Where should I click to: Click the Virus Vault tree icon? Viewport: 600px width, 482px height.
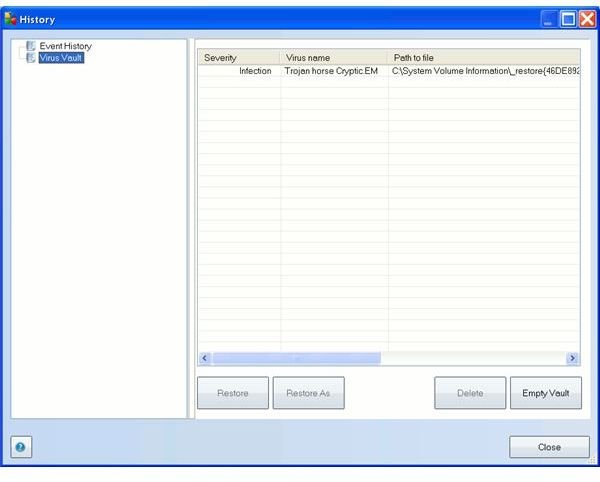30,58
